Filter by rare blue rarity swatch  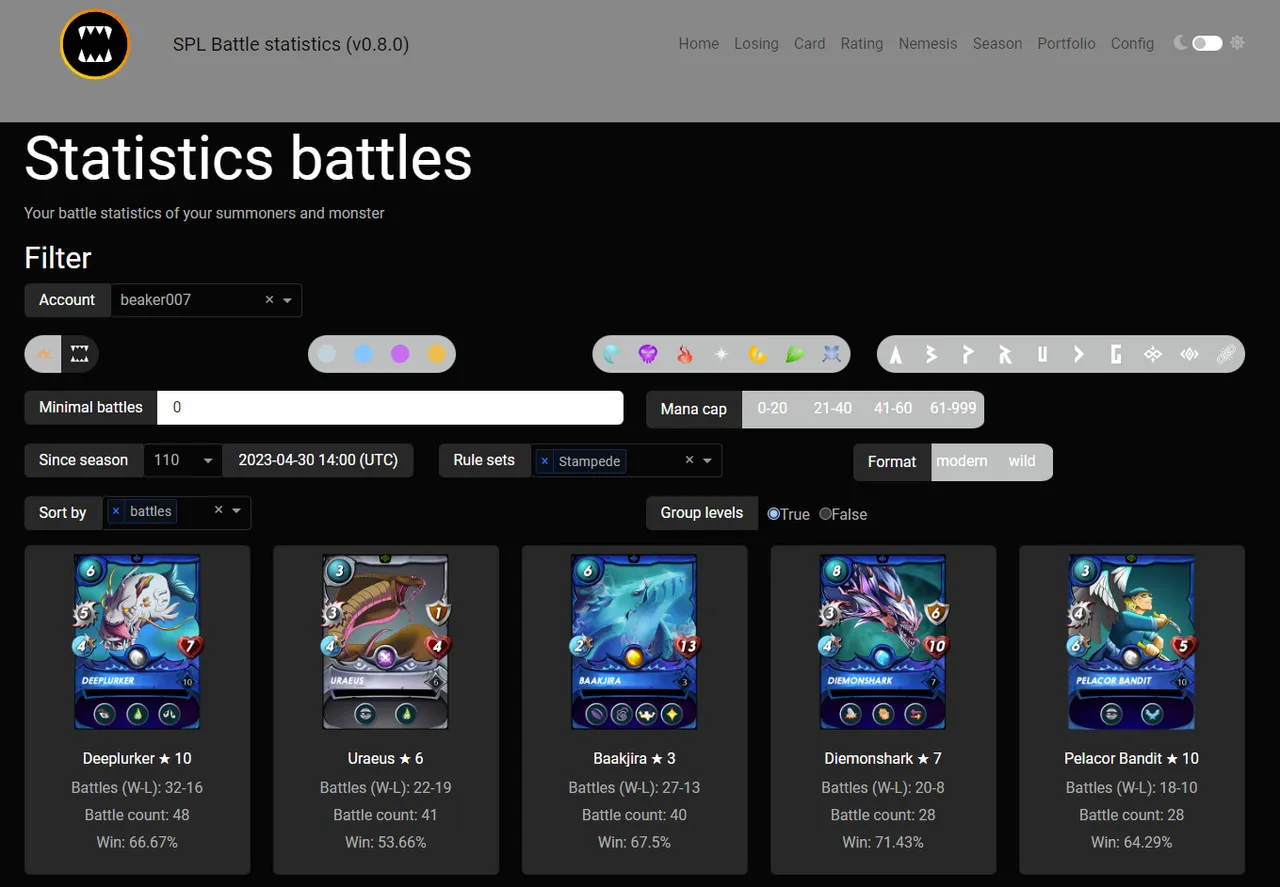click(x=364, y=354)
